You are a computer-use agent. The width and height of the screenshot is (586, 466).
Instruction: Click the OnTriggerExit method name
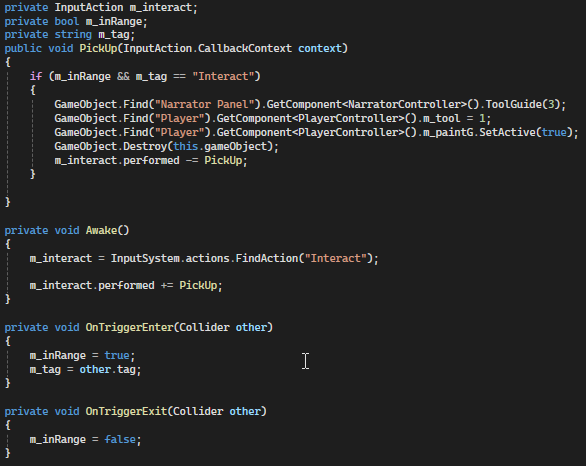(x=126, y=411)
